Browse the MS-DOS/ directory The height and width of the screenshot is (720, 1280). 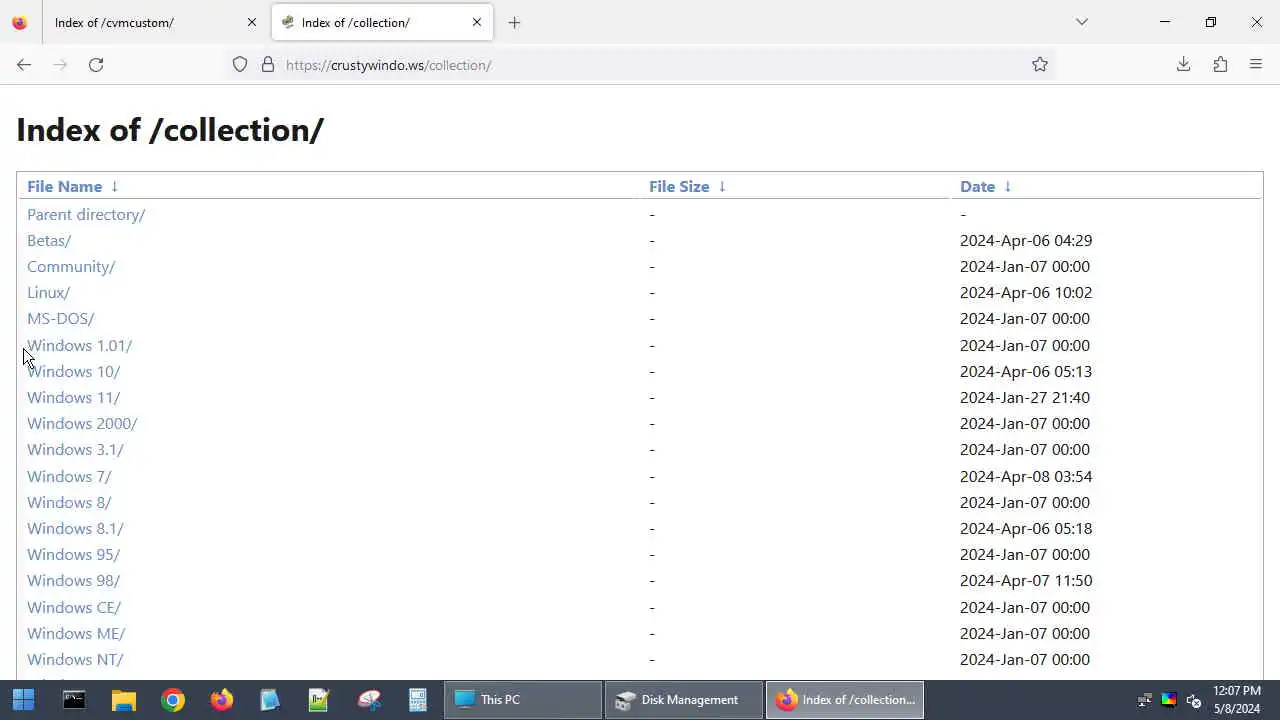(x=60, y=319)
